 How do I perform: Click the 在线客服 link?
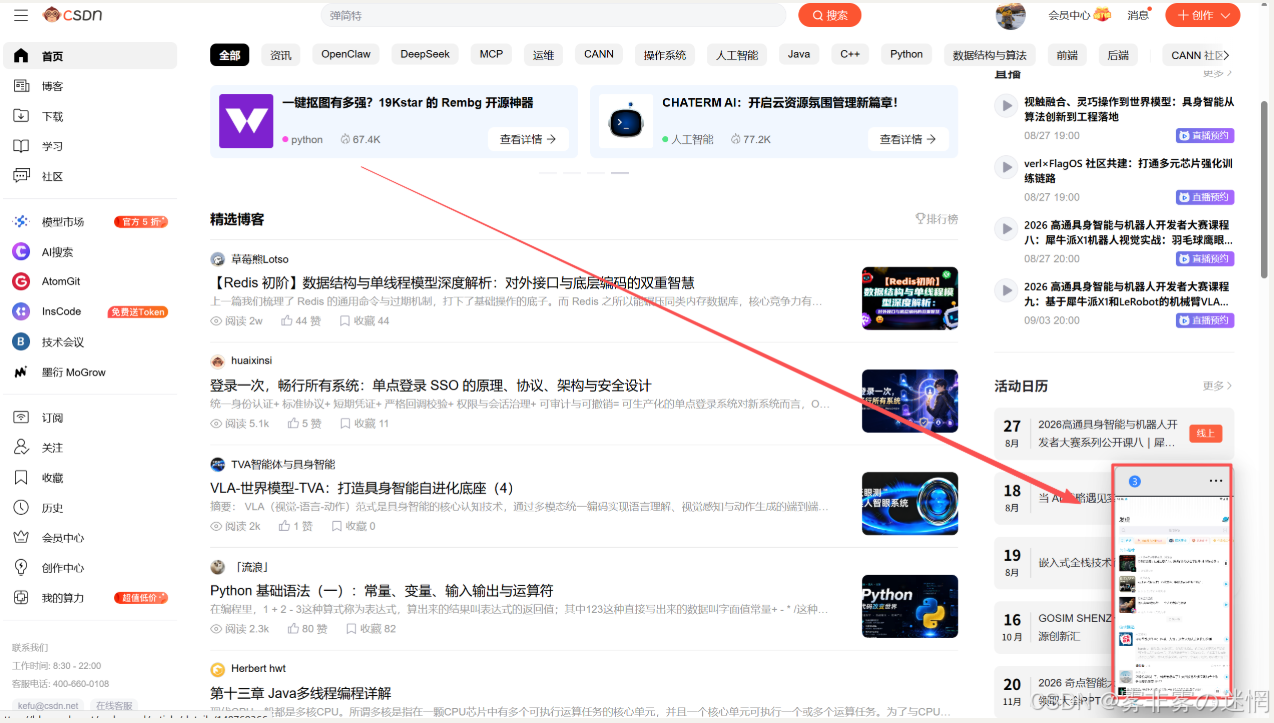pos(113,705)
